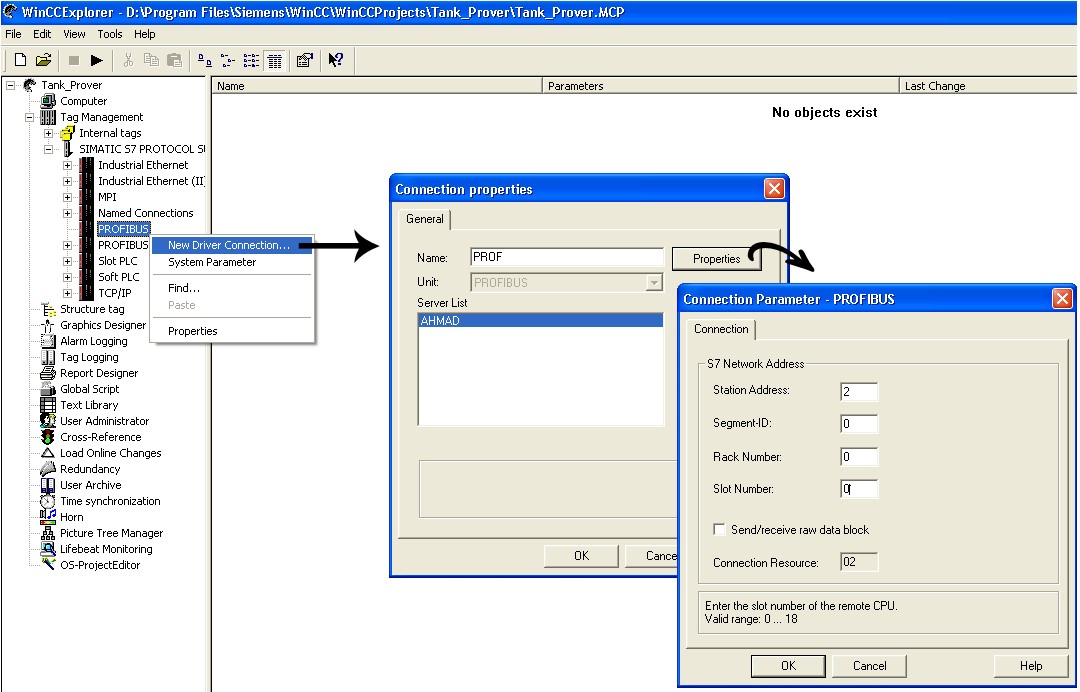Viewport: 1080px width, 692px height.
Task: Collapse the Tag Management node
Action: [30, 117]
